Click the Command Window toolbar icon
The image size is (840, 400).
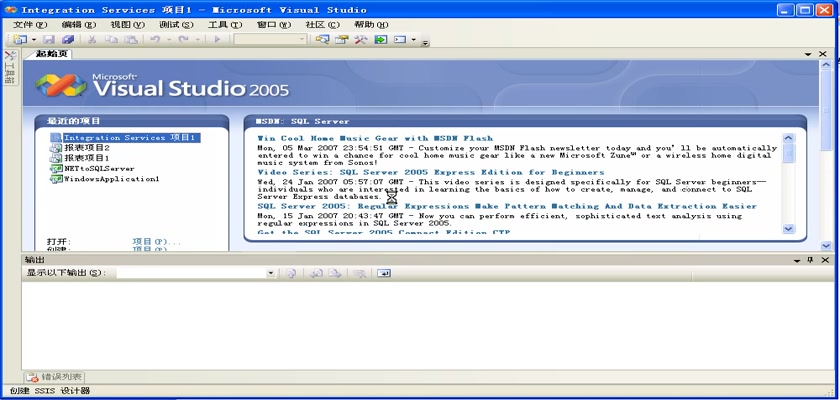click(x=401, y=40)
